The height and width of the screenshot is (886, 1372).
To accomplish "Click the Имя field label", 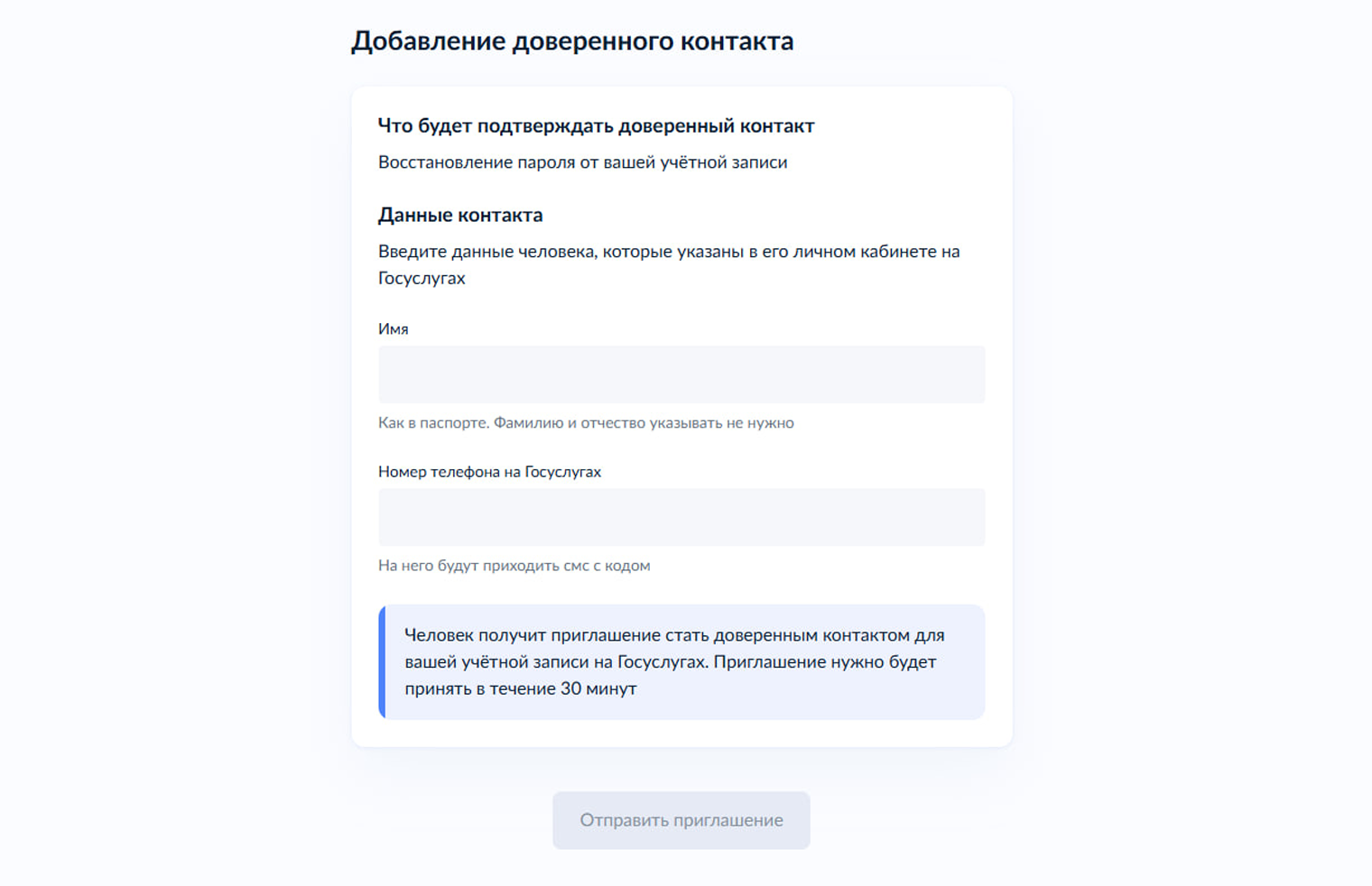I will pyautogui.click(x=394, y=329).
